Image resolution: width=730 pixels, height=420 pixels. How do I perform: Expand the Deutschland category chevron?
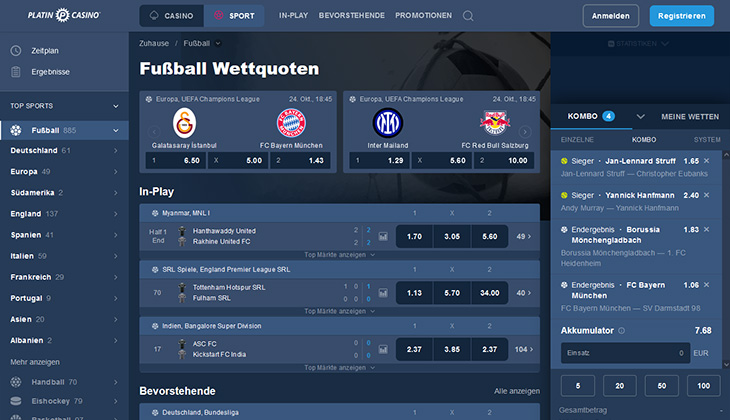click(115, 151)
